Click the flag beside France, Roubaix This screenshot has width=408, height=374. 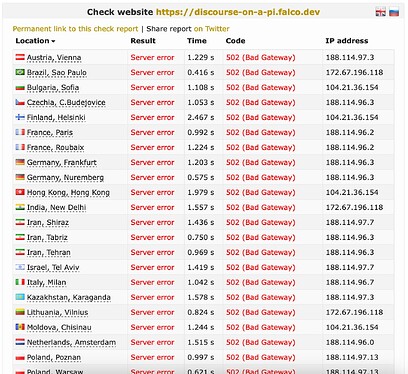pos(20,147)
